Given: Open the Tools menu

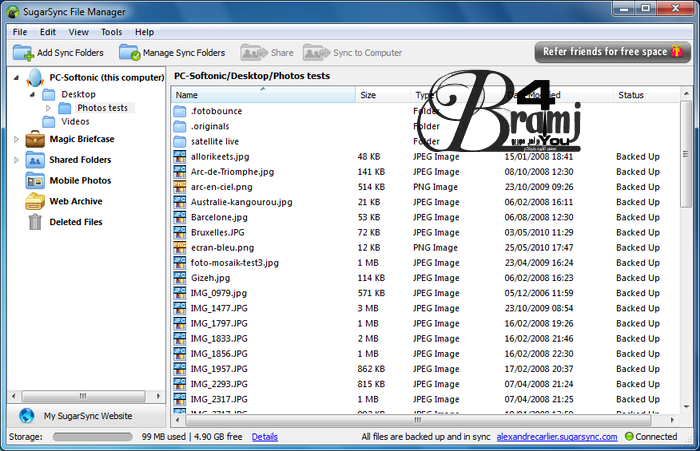Looking at the screenshot, I should [111, 32].
